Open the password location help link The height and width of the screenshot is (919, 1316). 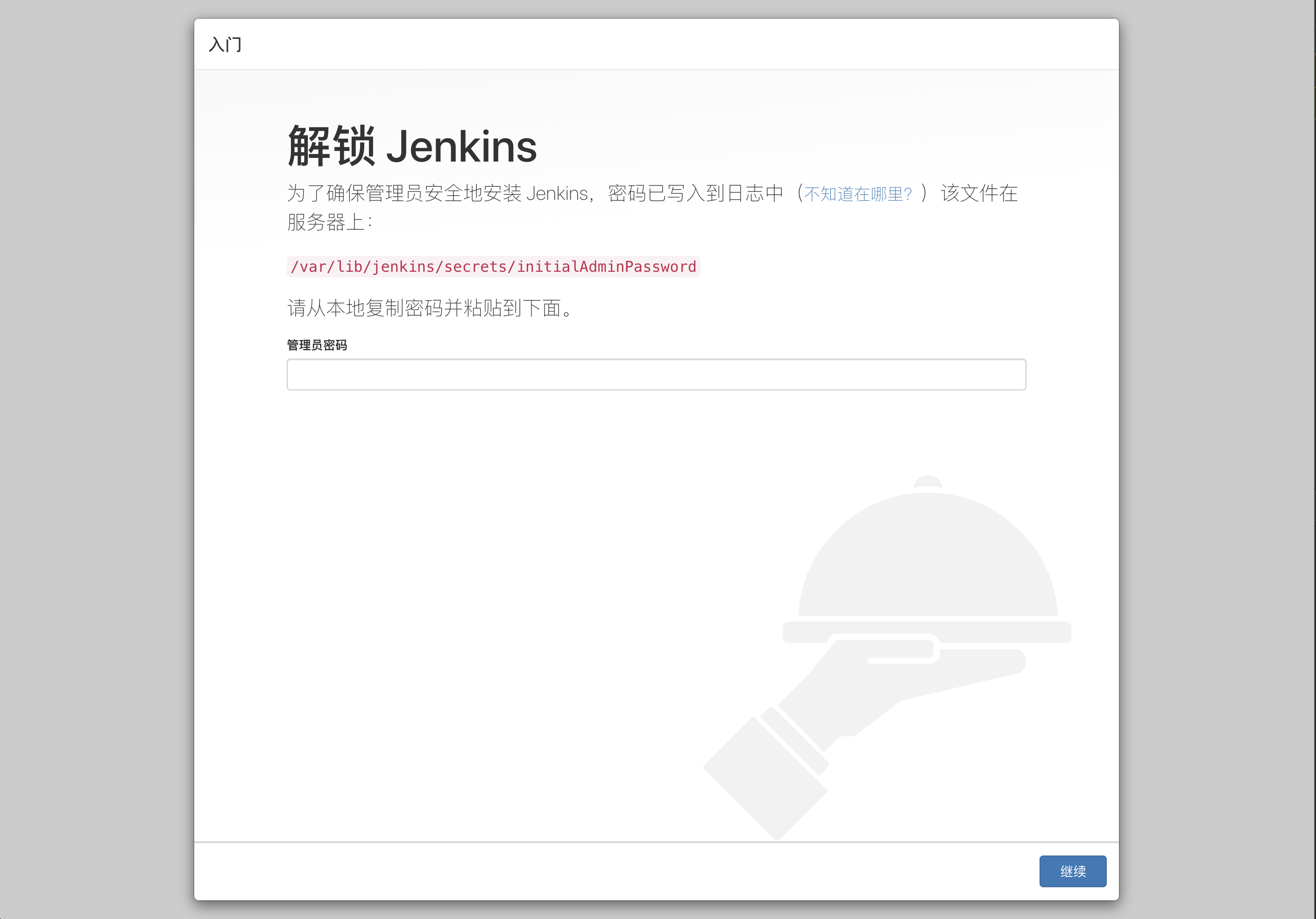857,194
